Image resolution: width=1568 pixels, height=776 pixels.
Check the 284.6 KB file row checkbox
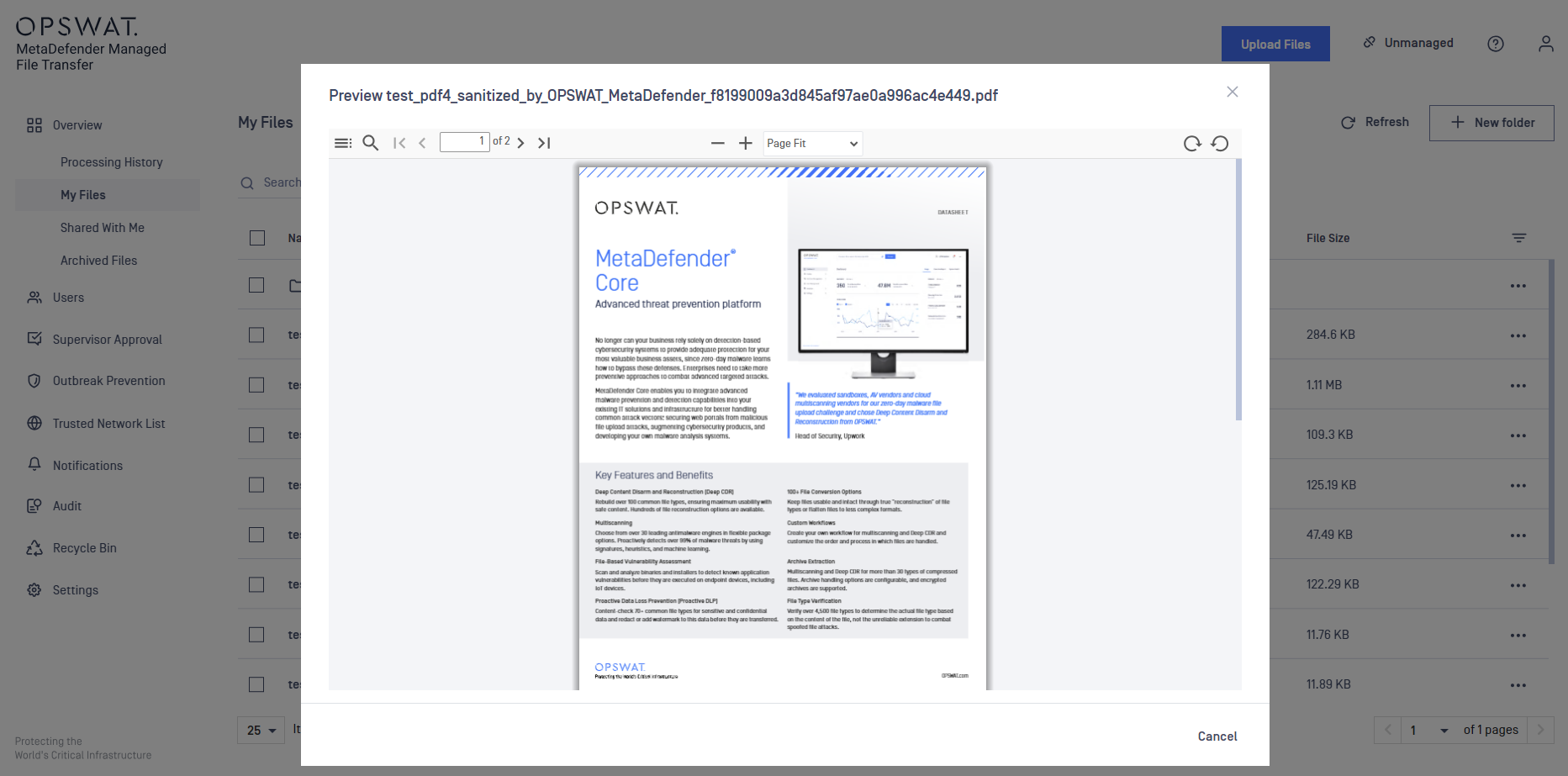coord(257,335)
